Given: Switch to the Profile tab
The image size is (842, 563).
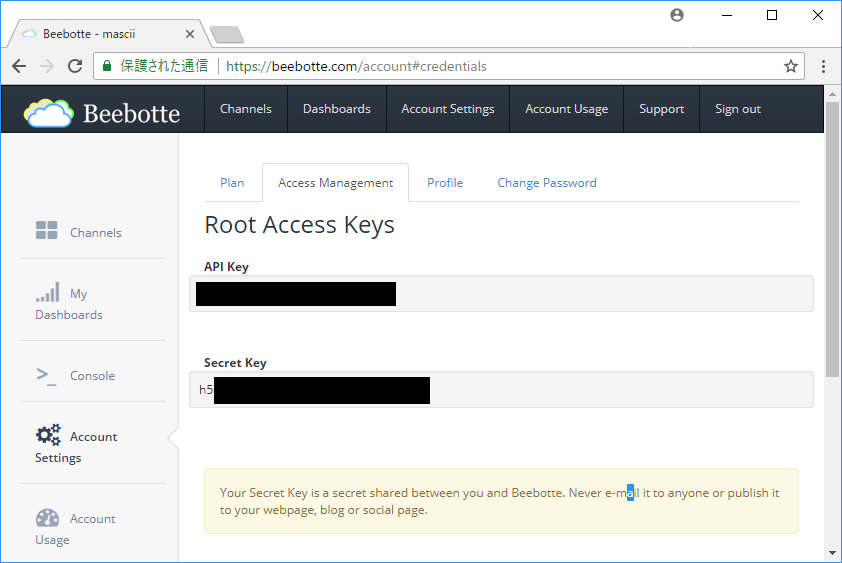Looking at the screenshot, I should [x=445, y=183].
